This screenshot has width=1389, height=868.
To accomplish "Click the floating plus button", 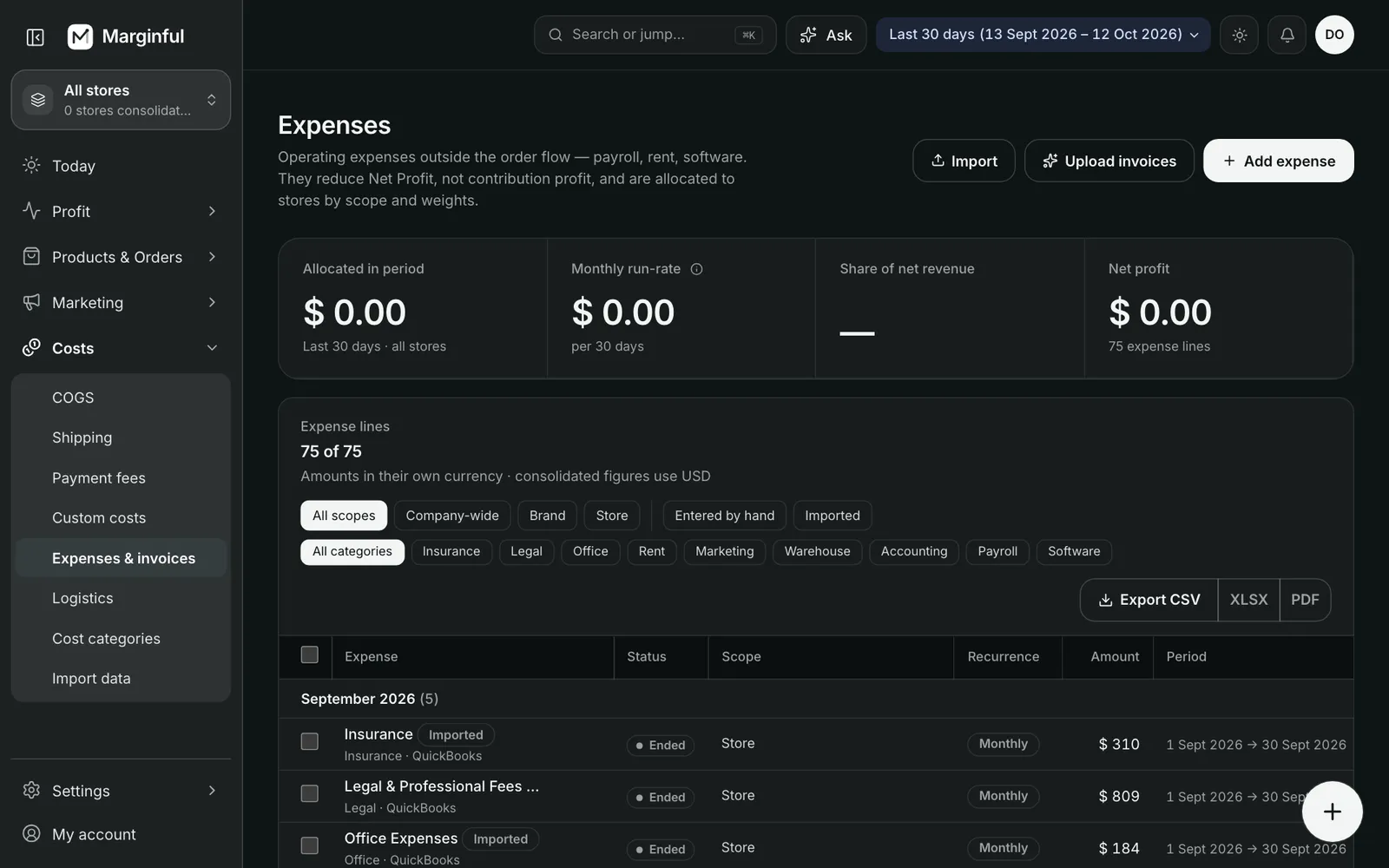I will click(1332, 812).
